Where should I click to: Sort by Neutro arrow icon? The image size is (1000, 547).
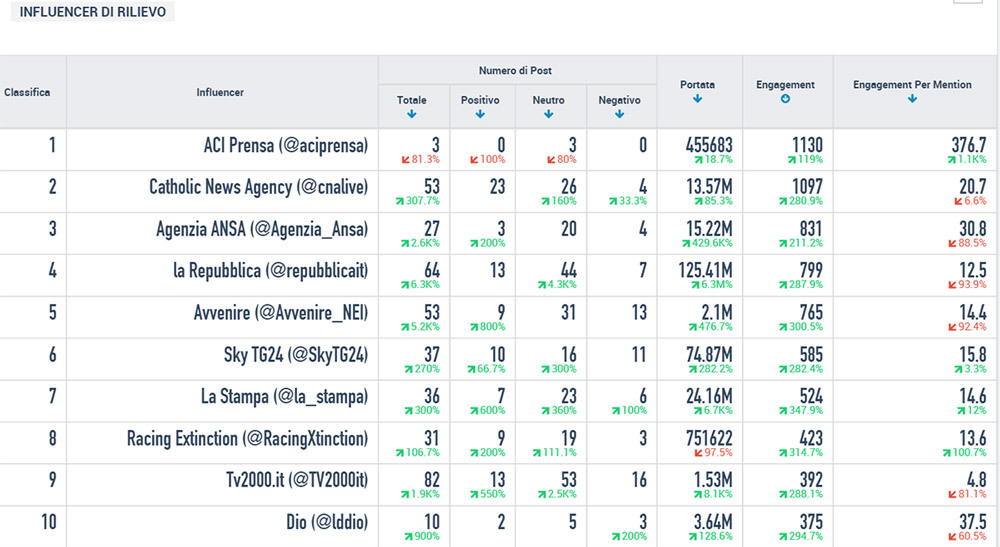548,114
